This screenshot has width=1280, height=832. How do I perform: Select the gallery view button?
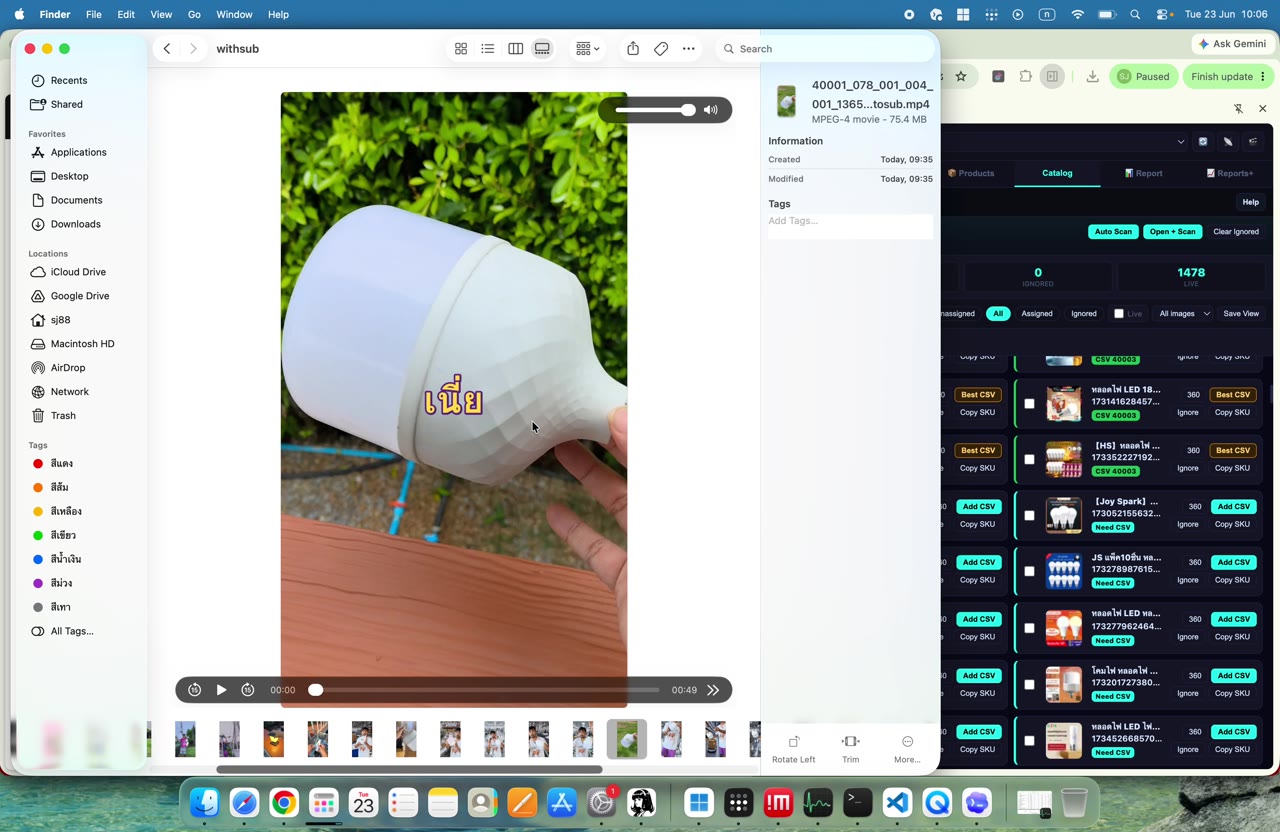pos(542,48)
